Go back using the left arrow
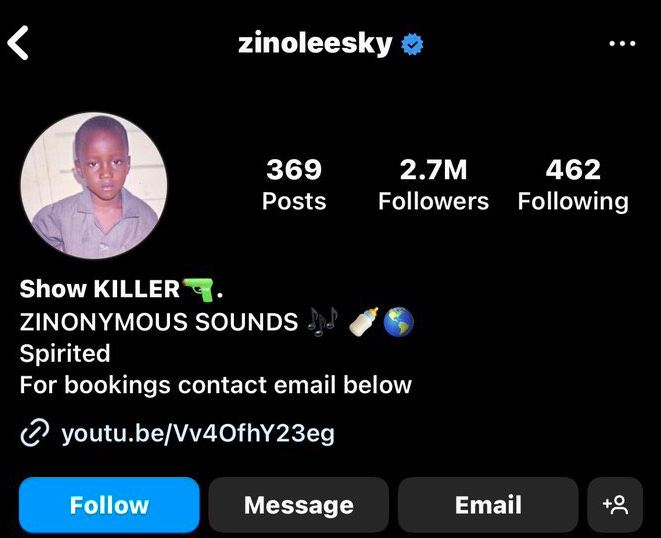The image size is (661, 538). 18,43
